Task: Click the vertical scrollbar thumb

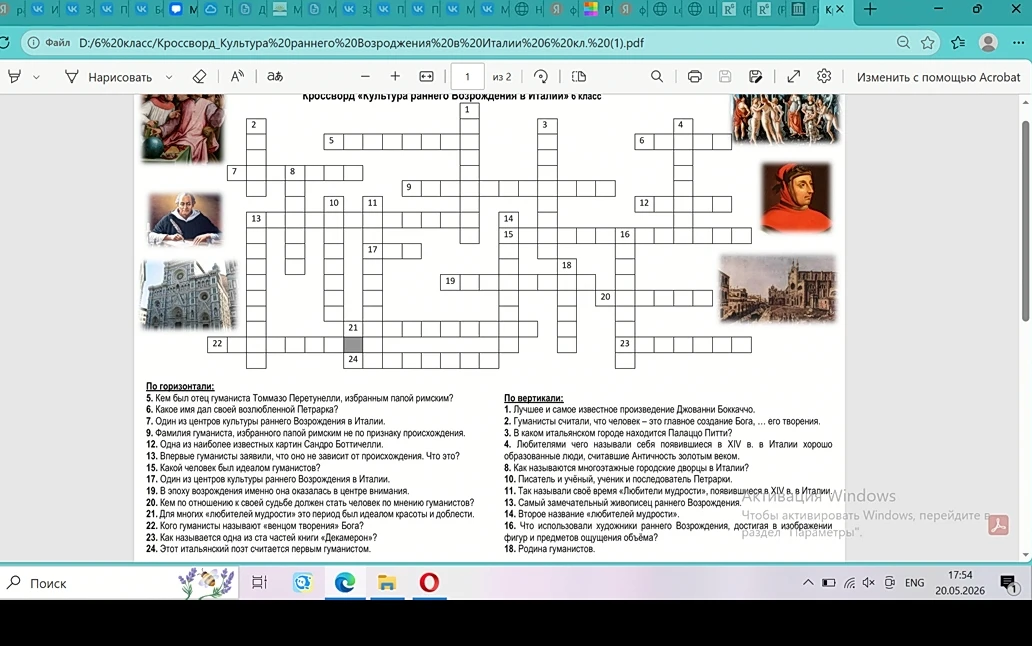Action: pos(1025,220)
